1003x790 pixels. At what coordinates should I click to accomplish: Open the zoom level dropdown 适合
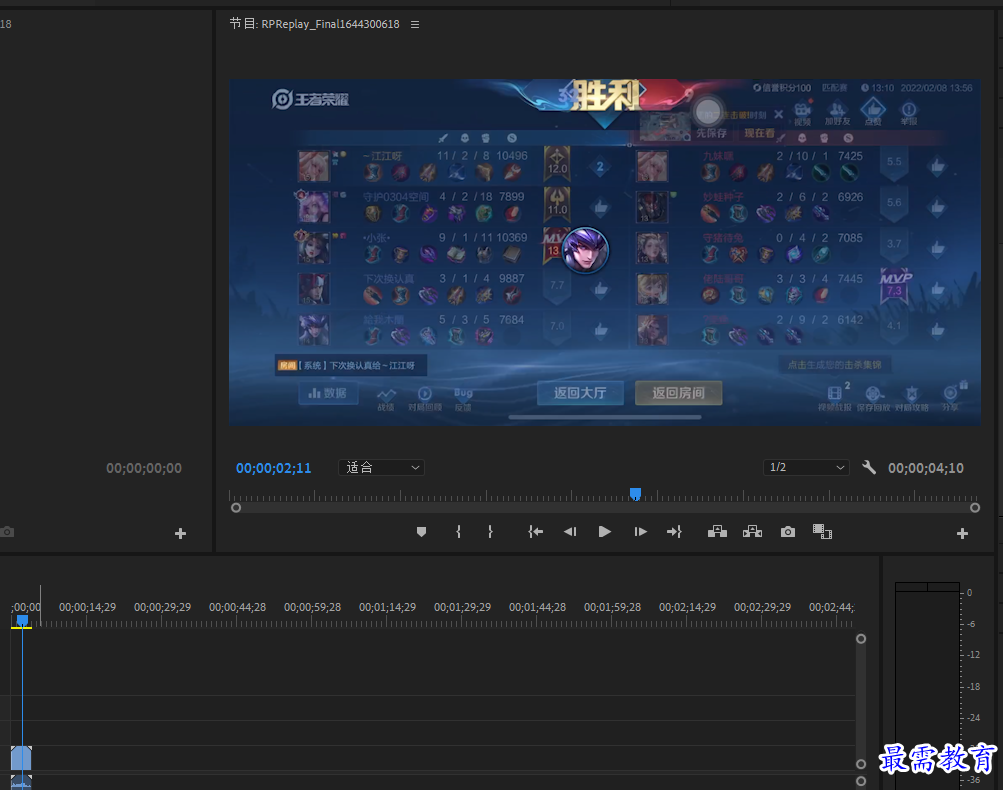click(381, 468)
